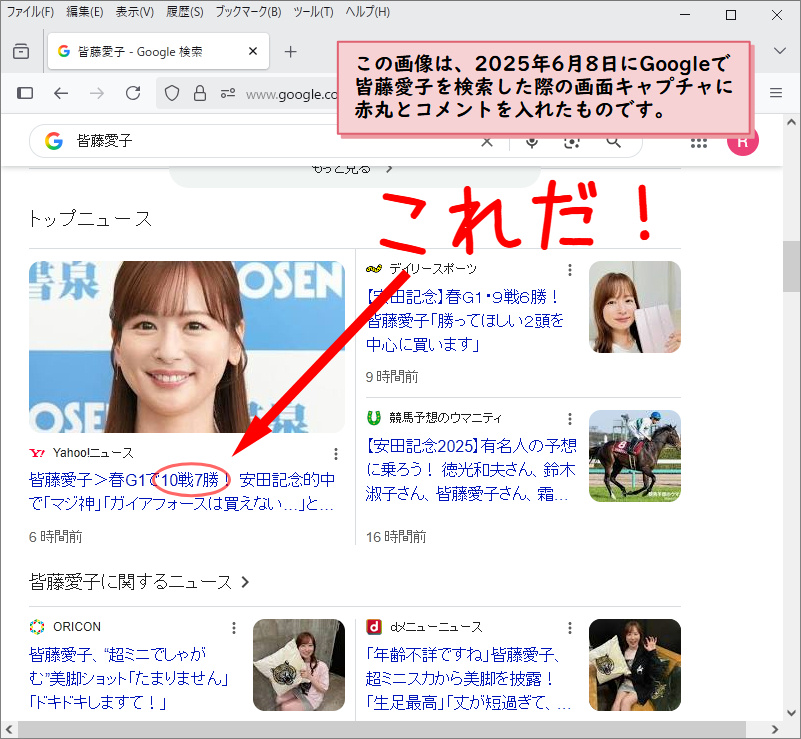Click the scroll right arrow
The width and height of the screenshot is (801, 739).
point(775,729)
